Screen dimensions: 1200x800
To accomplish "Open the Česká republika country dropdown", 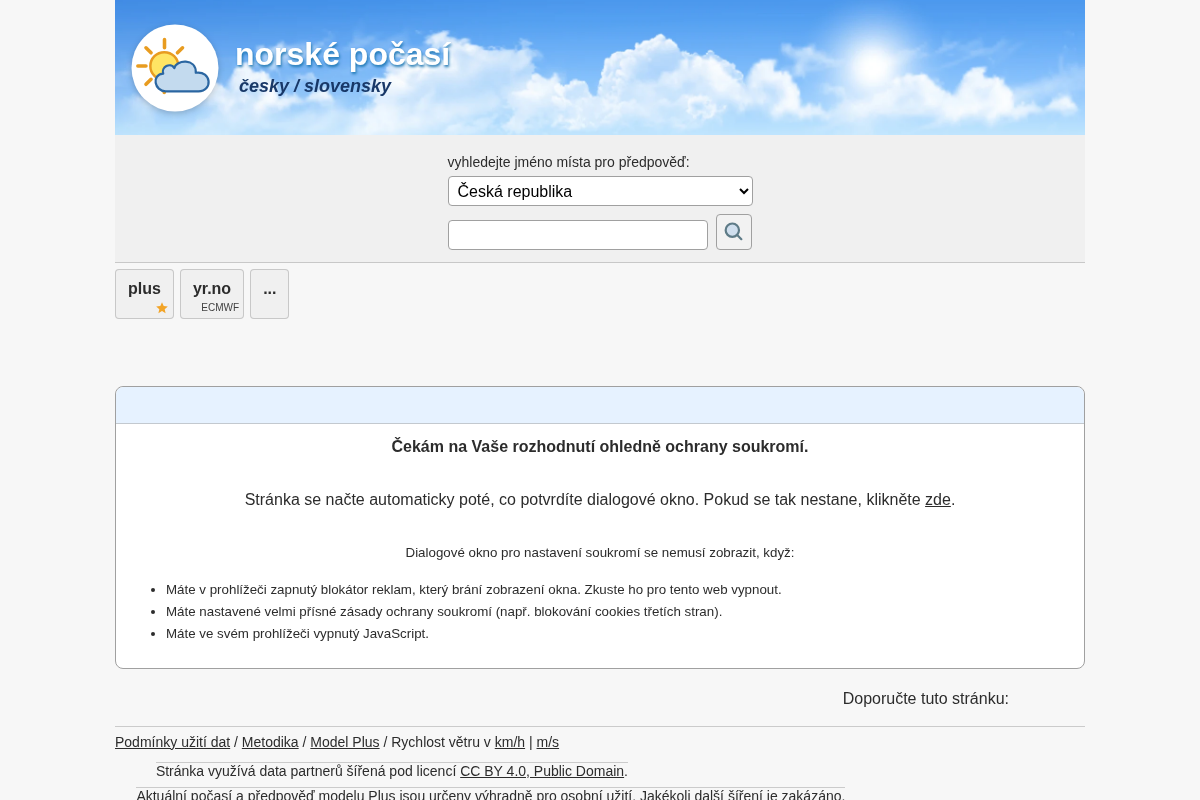I will 600,191.
